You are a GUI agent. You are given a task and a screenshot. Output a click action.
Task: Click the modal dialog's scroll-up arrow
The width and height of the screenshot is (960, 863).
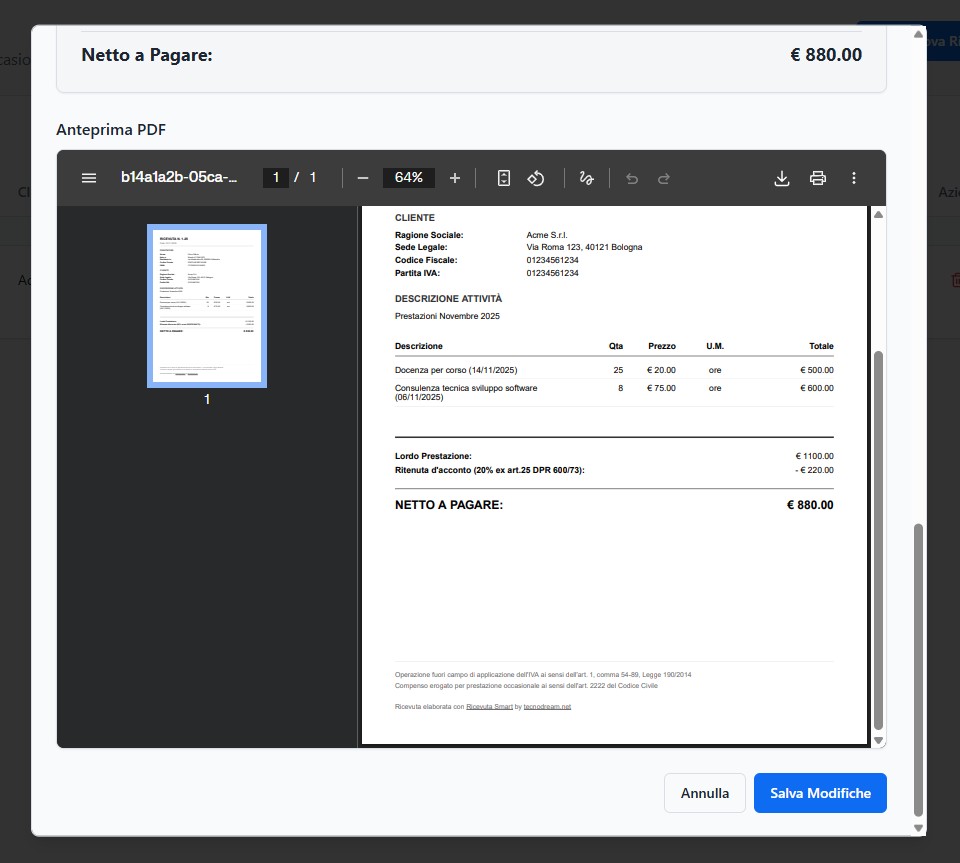[x=919, y=34]
